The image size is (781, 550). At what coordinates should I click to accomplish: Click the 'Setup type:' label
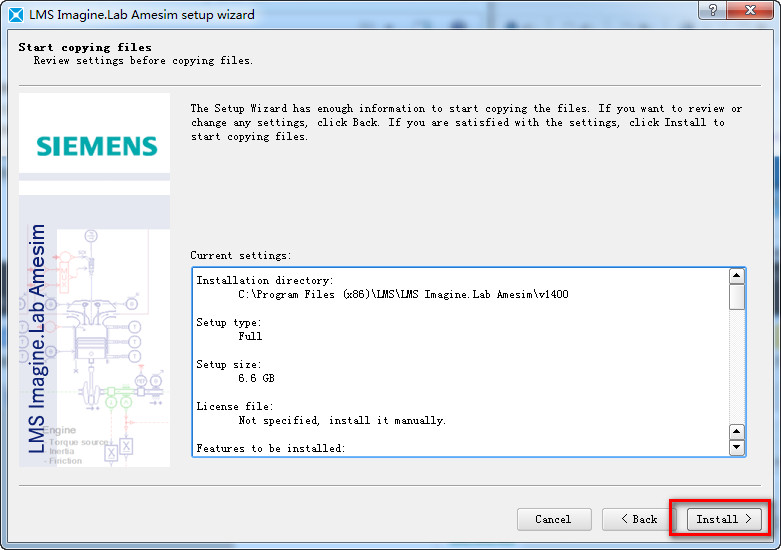[229, 322]
